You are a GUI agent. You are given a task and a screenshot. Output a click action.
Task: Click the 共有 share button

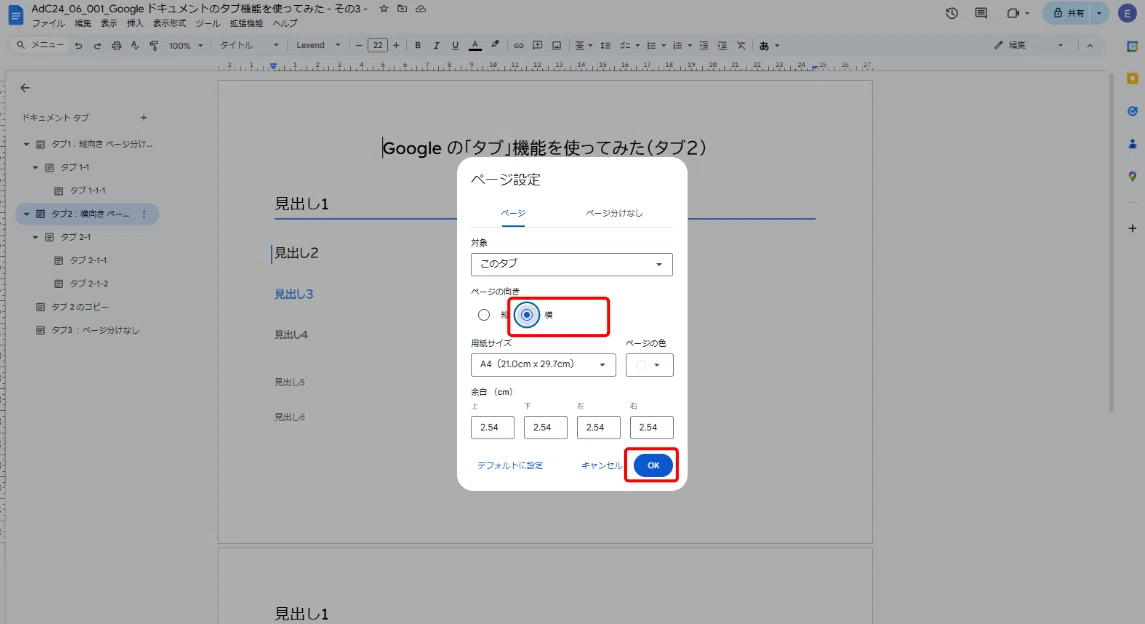(1068, 13)
